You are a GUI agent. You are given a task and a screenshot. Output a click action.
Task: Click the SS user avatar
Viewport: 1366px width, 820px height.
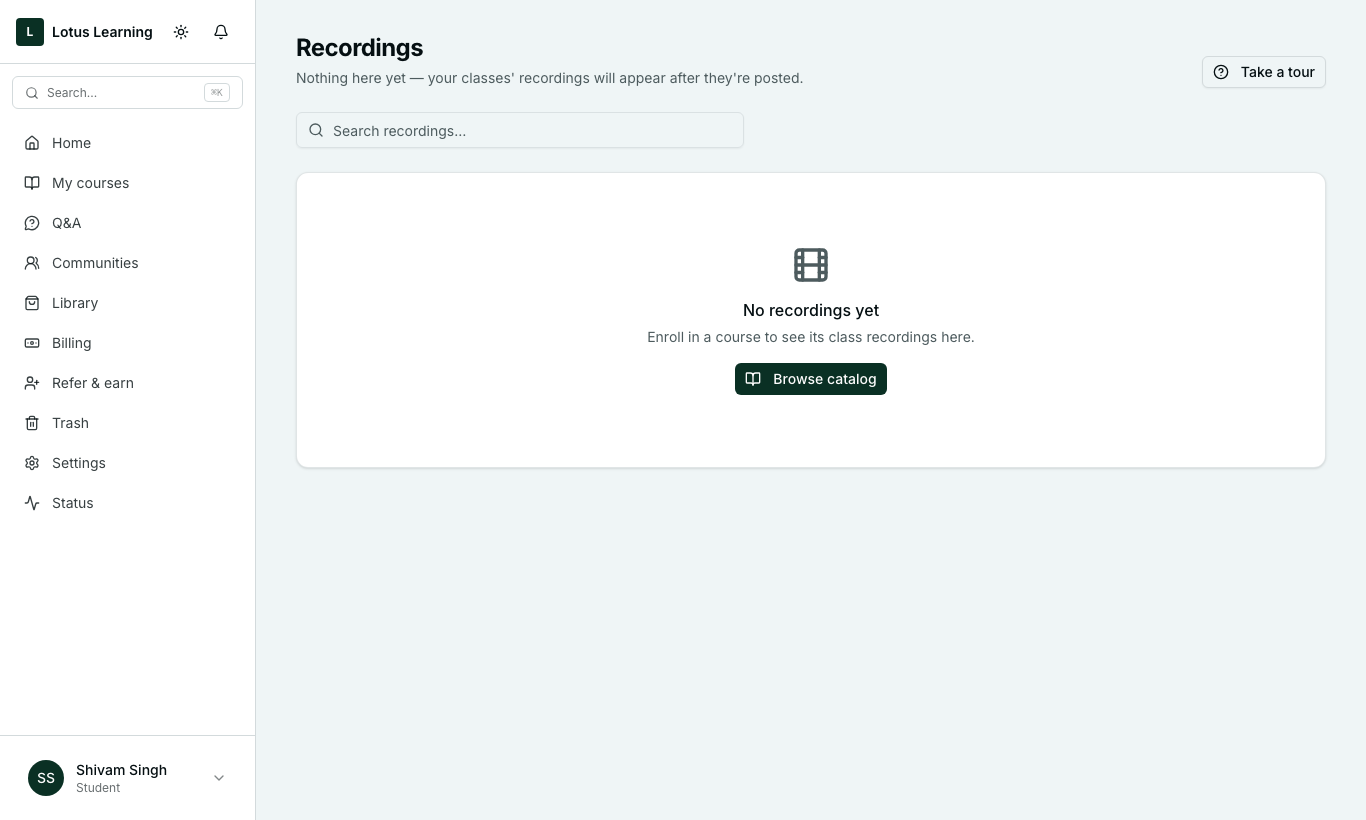coord(46,778)
